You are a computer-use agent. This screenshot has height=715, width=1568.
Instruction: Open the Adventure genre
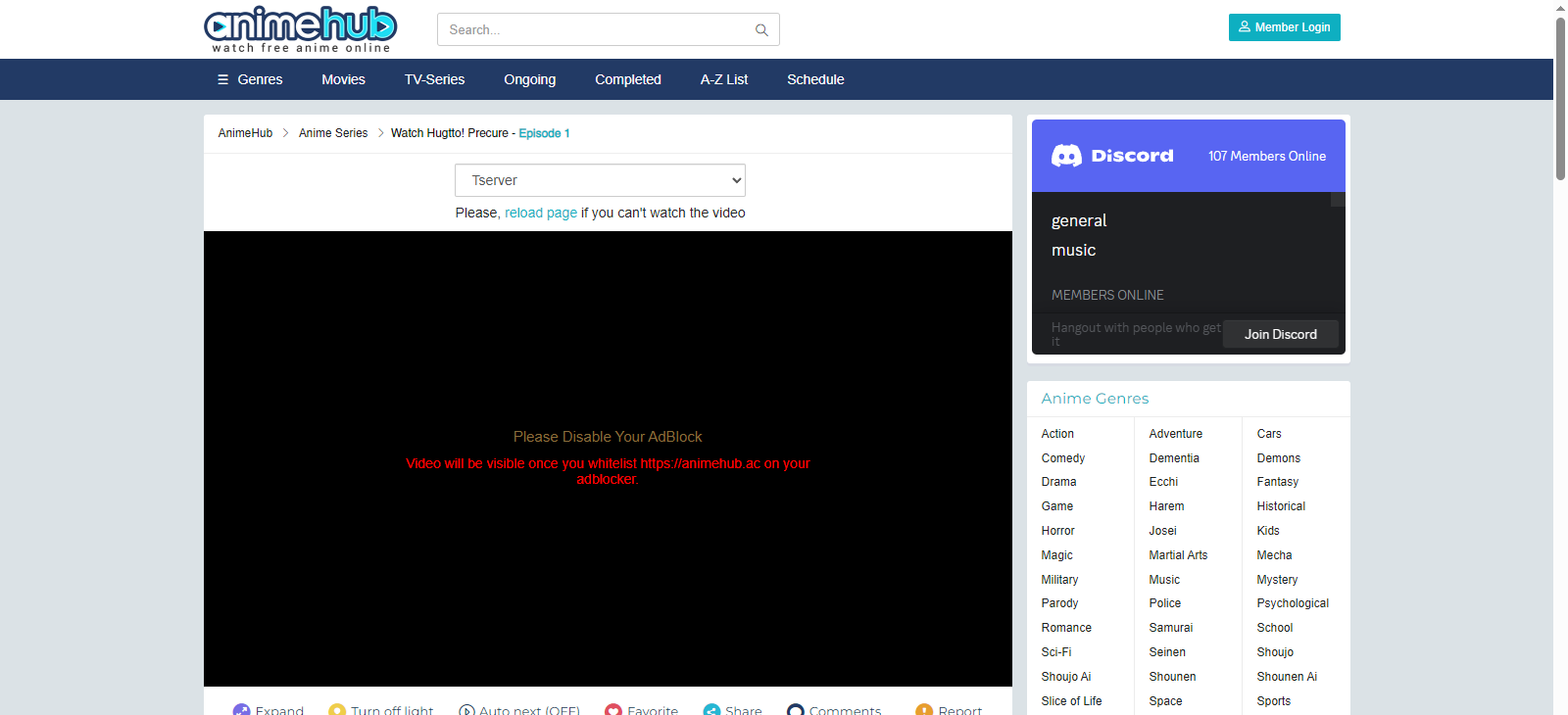click(x=1175, y=434)
